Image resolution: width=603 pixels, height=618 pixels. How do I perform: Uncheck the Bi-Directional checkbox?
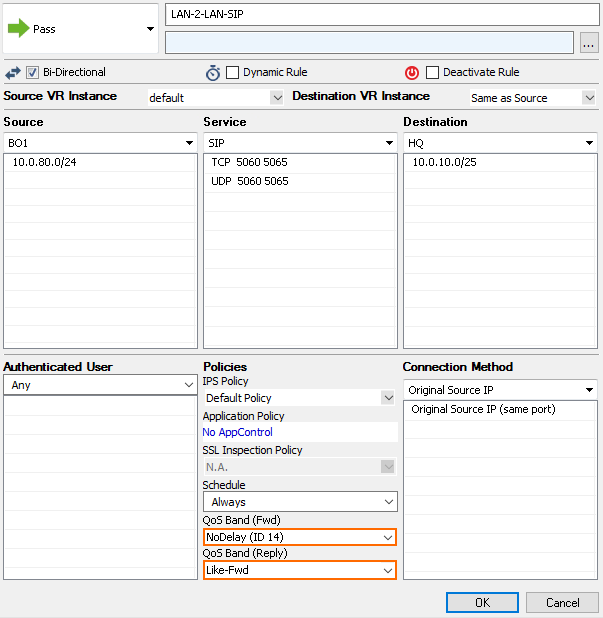[x=32, y=73]
